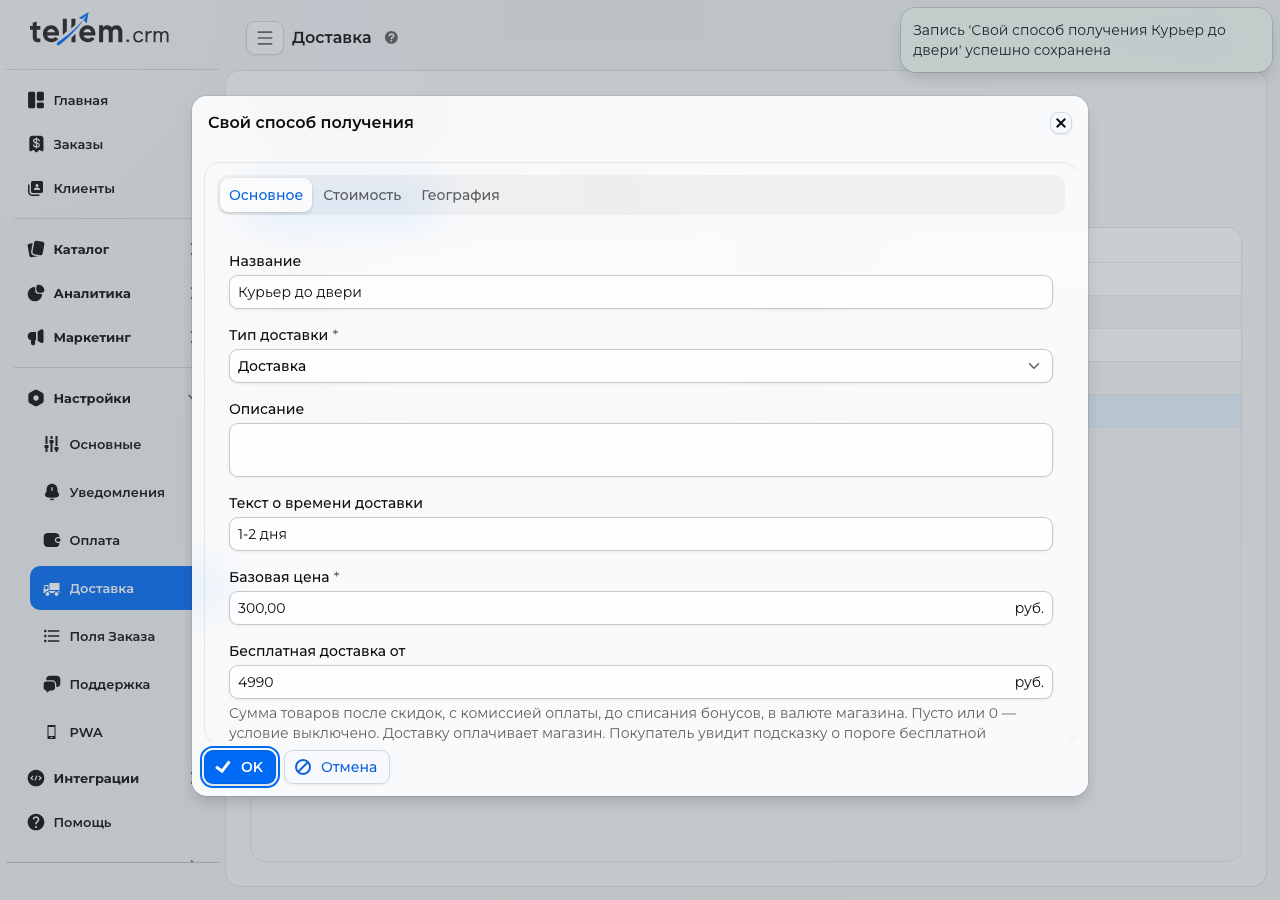
Task: Click the Клиенты contacts icon
Action: (x=36, y=188)
